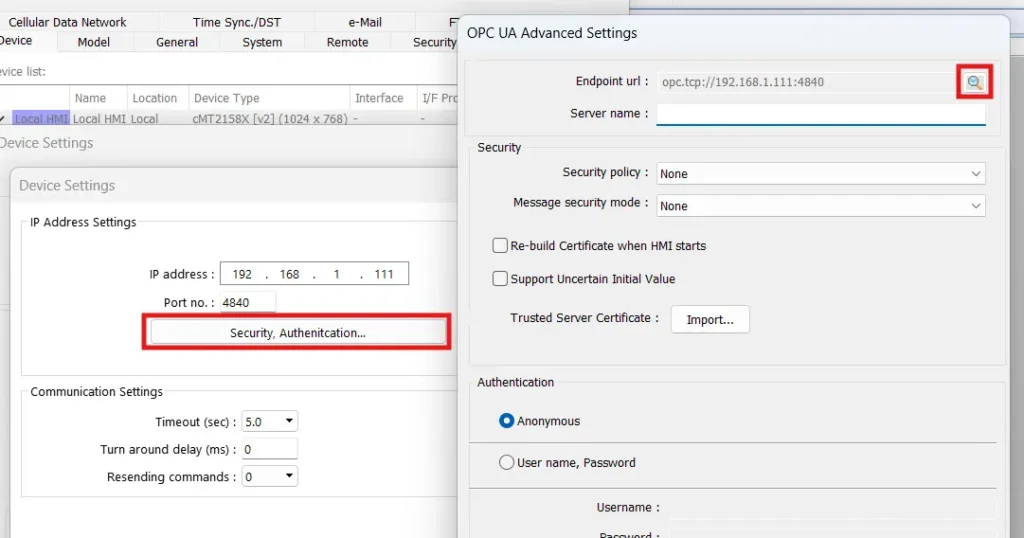
Task: Go to the System tab
Action: [262, 42]
